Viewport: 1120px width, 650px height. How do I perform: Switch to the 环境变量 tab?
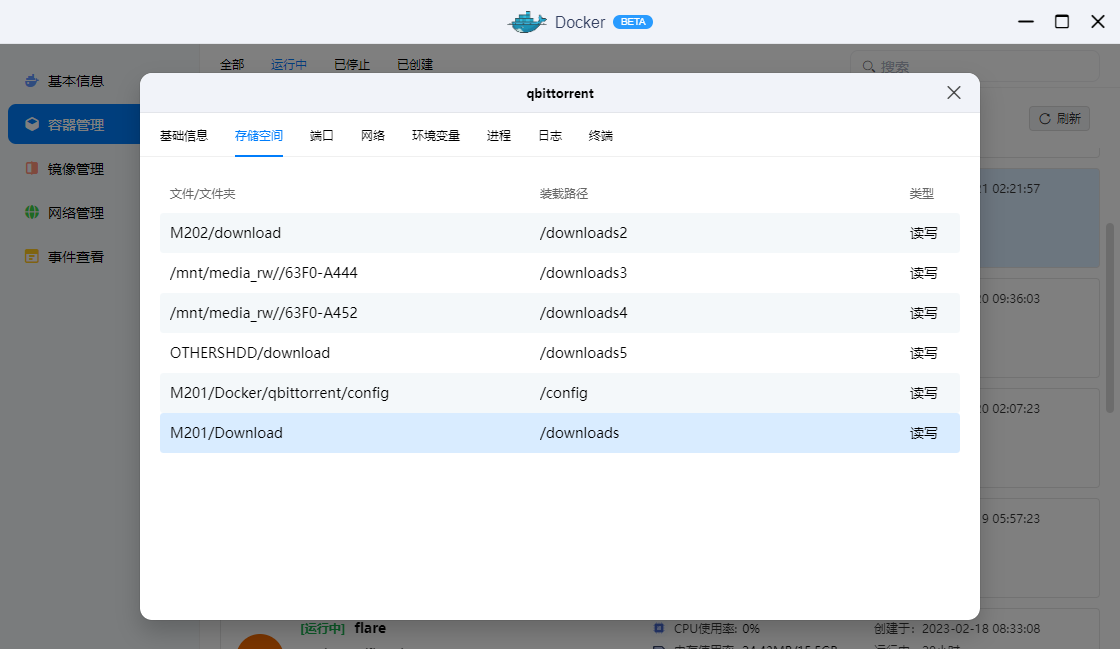[436, 136]
